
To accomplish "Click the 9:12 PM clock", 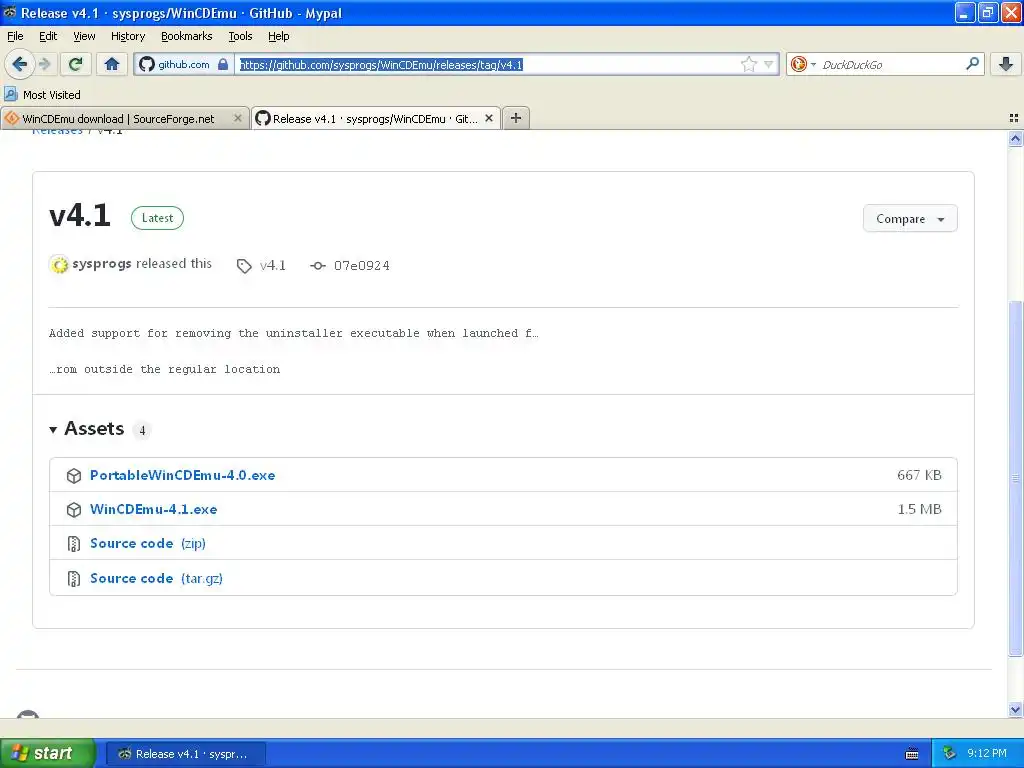I will [987, 754].
